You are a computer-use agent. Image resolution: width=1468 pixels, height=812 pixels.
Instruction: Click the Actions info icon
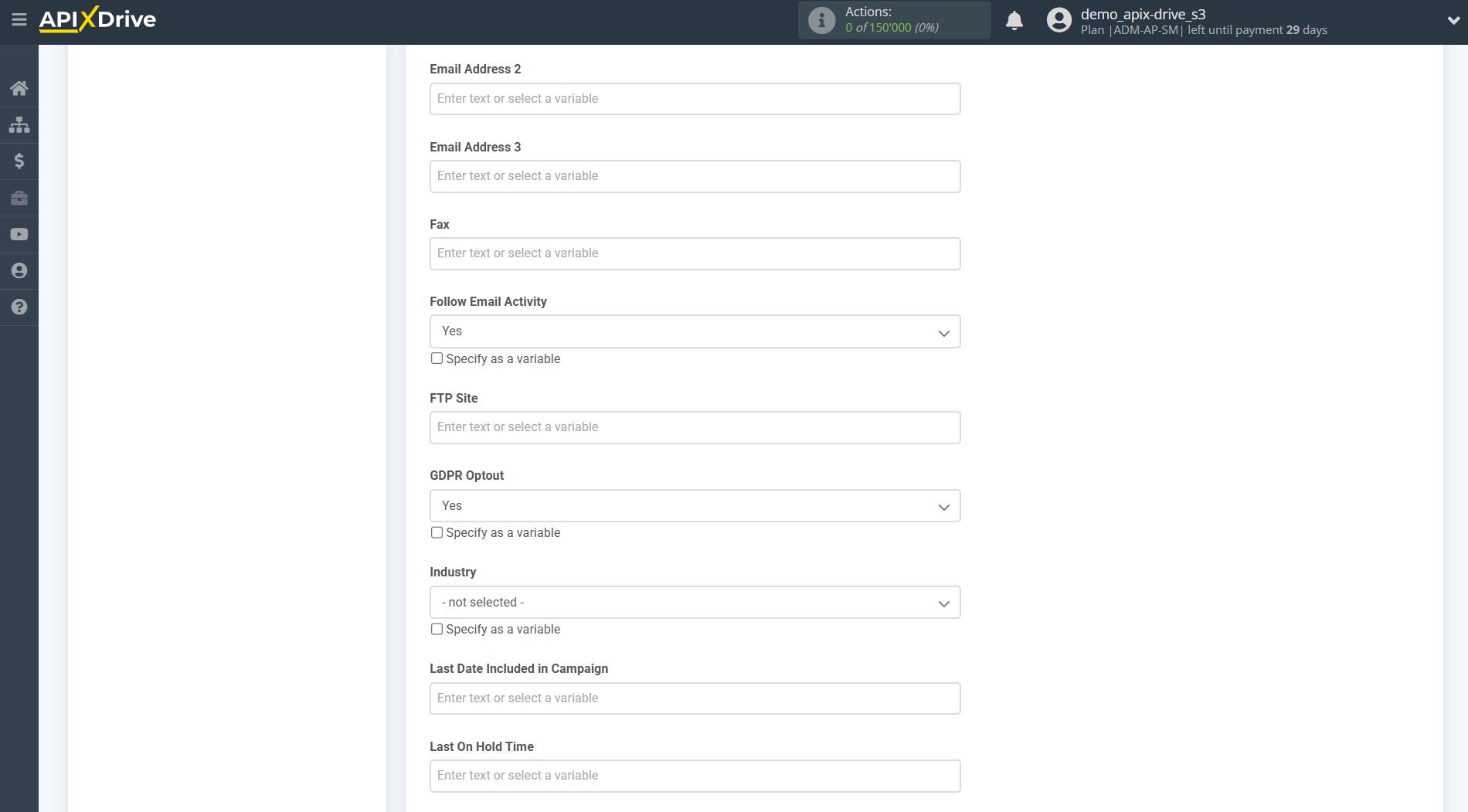tap(821, 20)
